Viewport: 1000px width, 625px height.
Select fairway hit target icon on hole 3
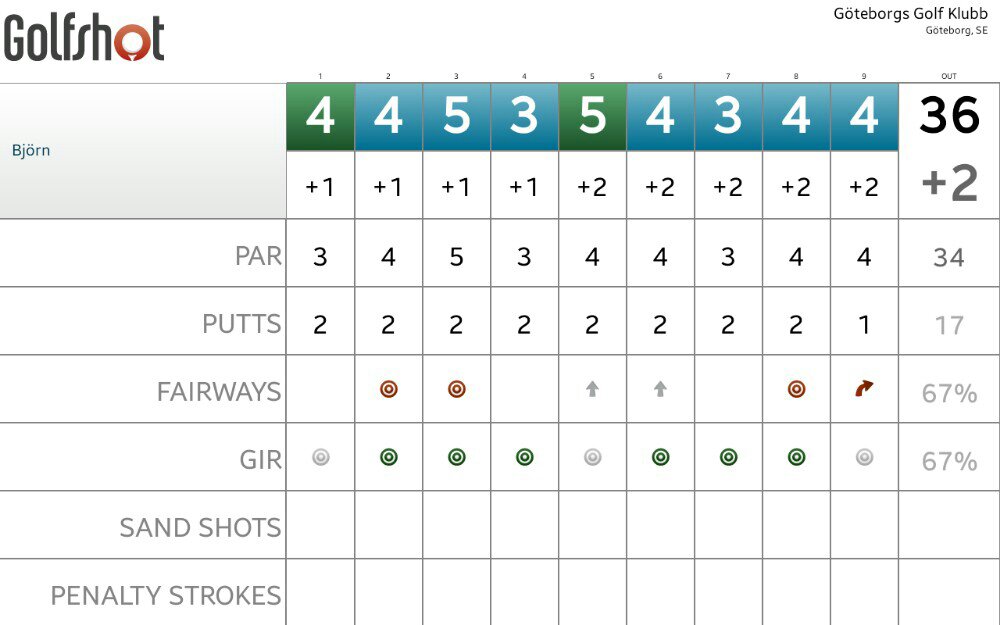coord(457,389)
